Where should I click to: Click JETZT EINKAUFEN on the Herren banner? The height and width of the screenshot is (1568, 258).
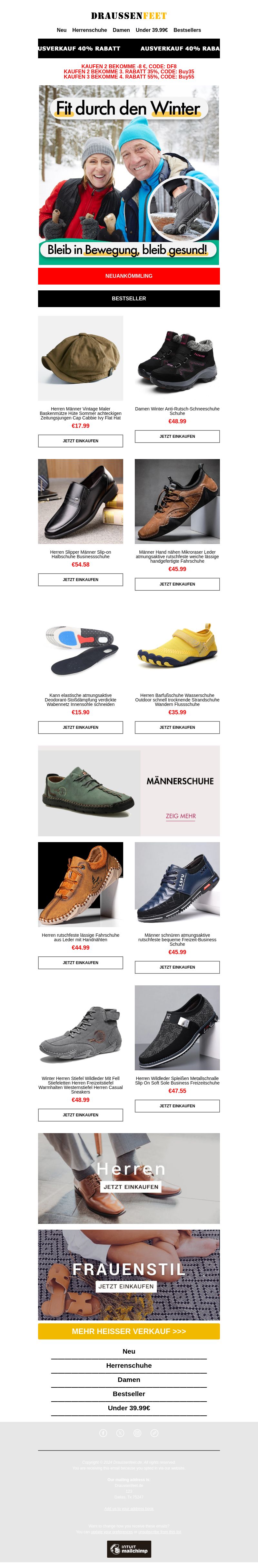(x=131, y=1186)
